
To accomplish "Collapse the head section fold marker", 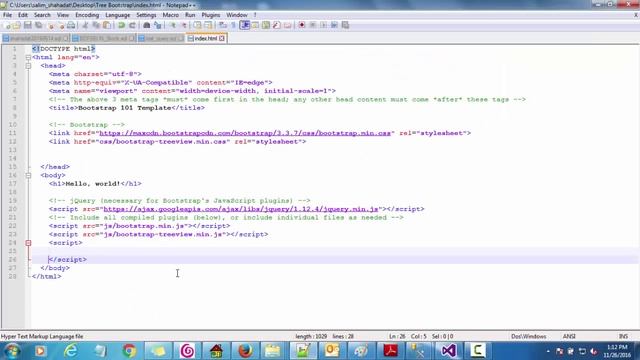I will [28, 66].
